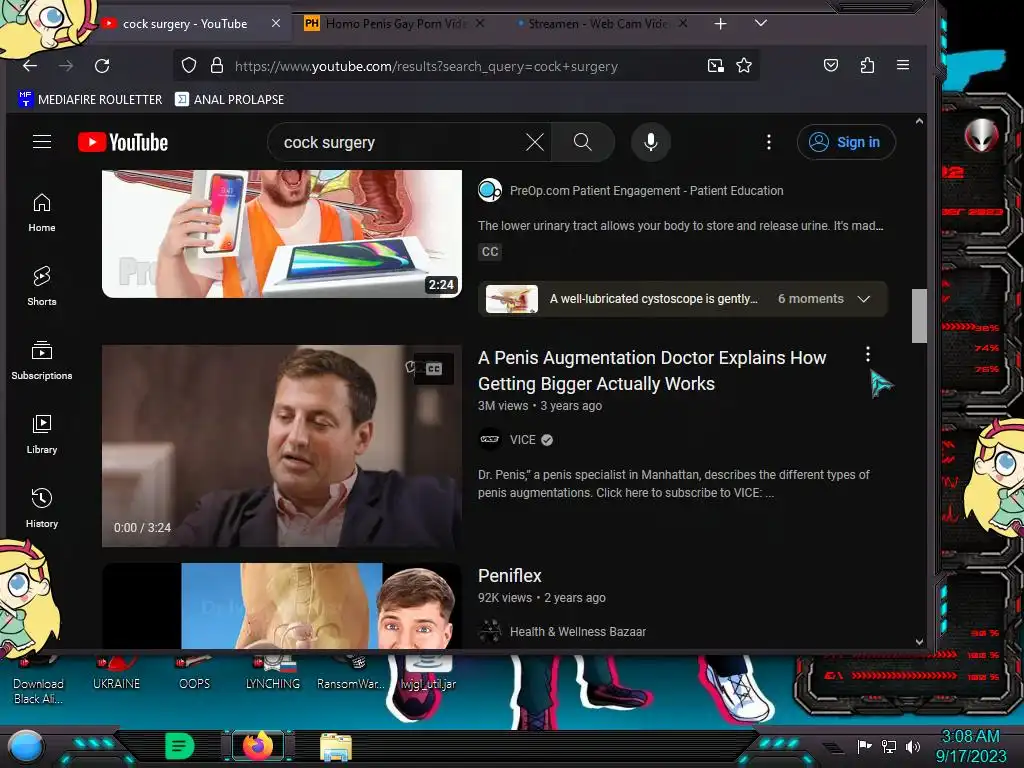Switch to the Streamen Web Cam tab
1024x768 pixels.
600,24
